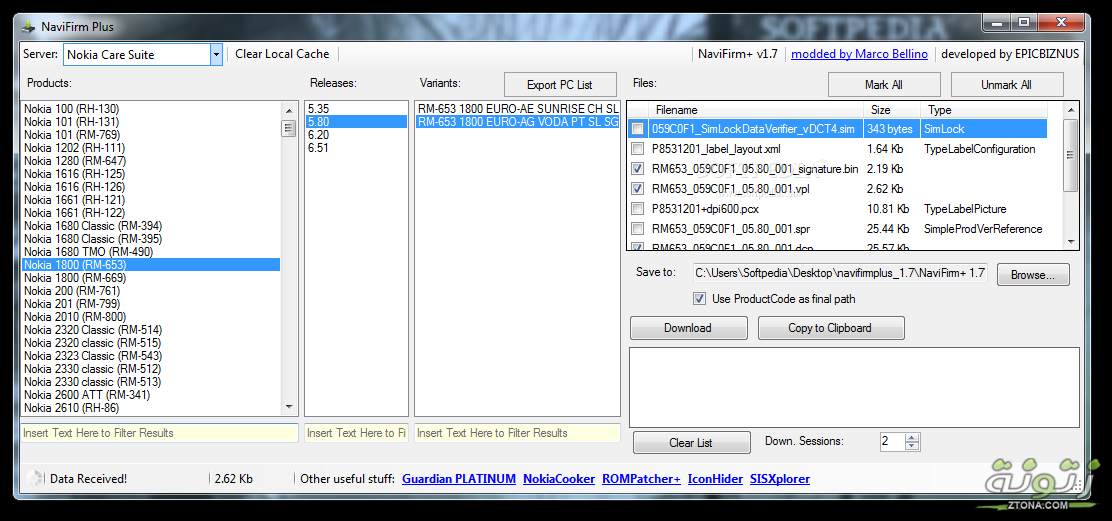1112x521 pixels.
Task: Select Nokia 2610 (RH-86) product
Action: (x=151, y=408)
